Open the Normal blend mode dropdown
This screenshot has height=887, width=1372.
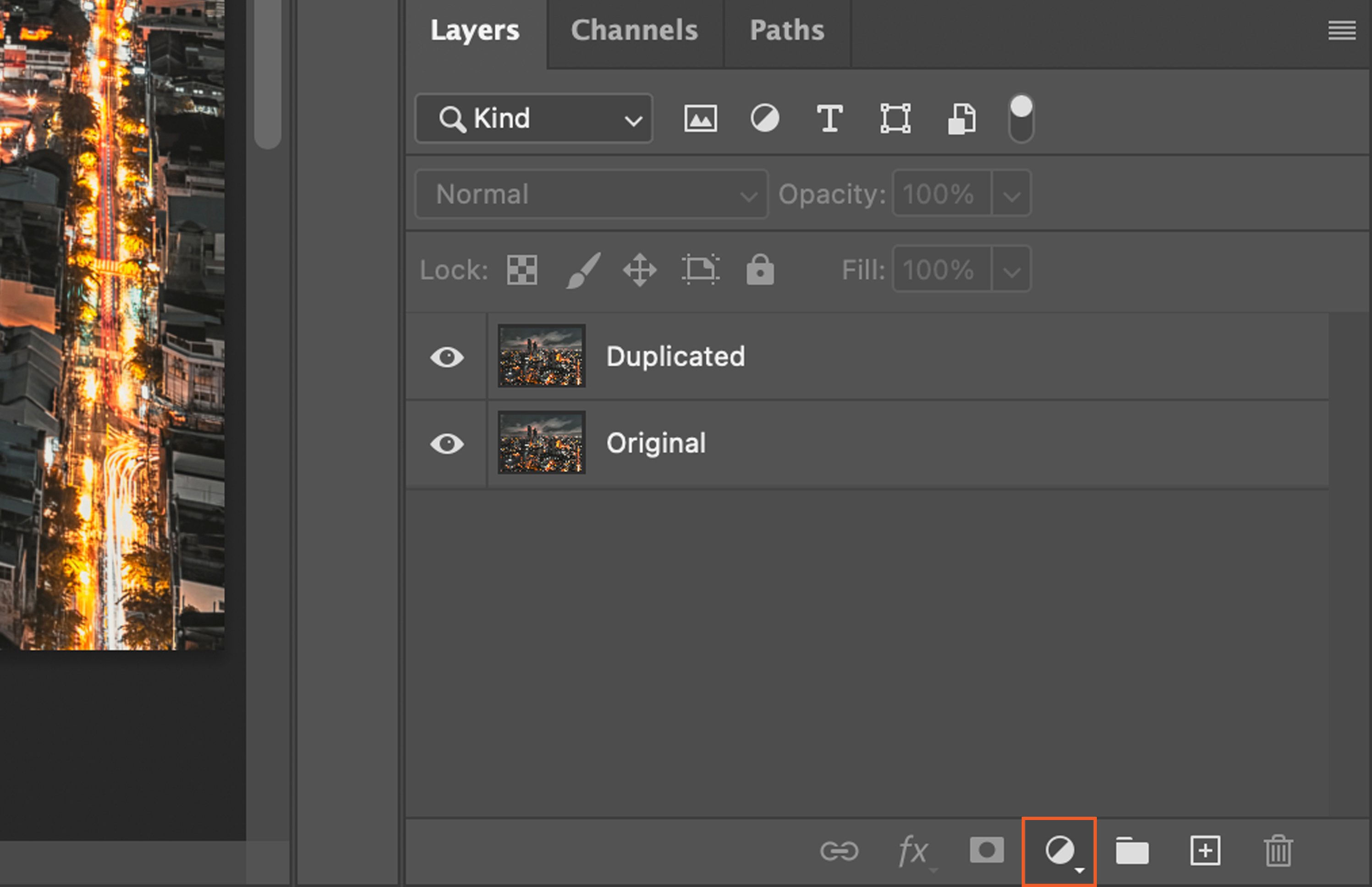tap(591, 194)
